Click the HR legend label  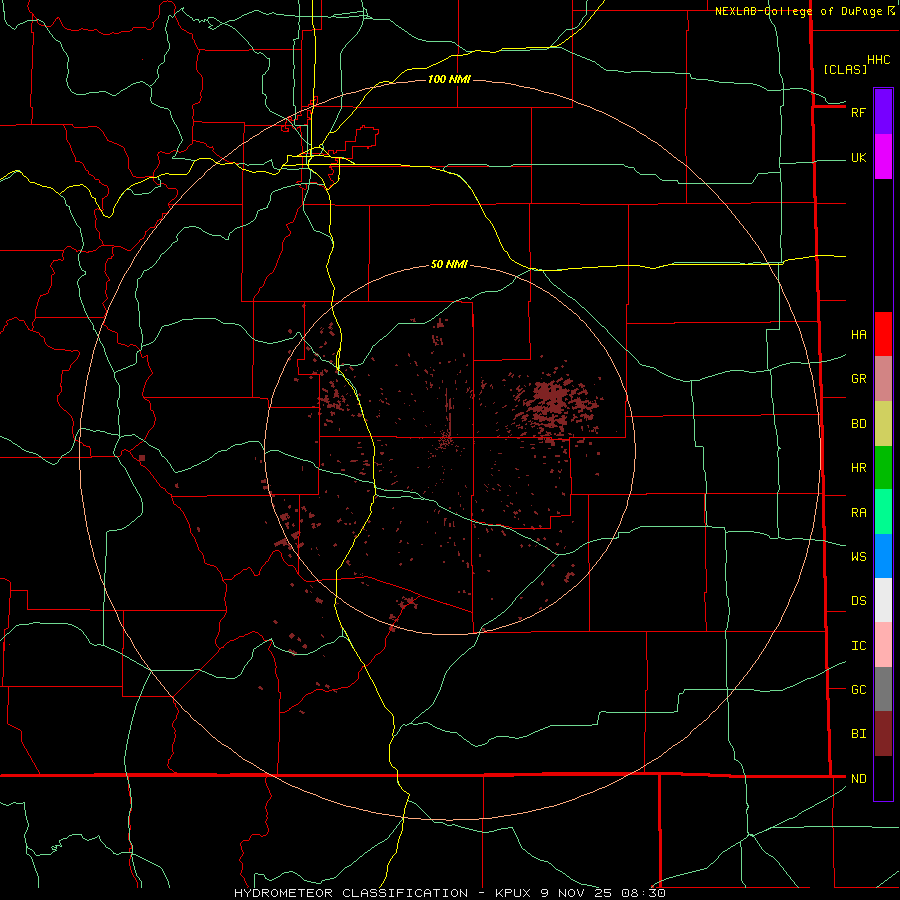pos(858,468)
